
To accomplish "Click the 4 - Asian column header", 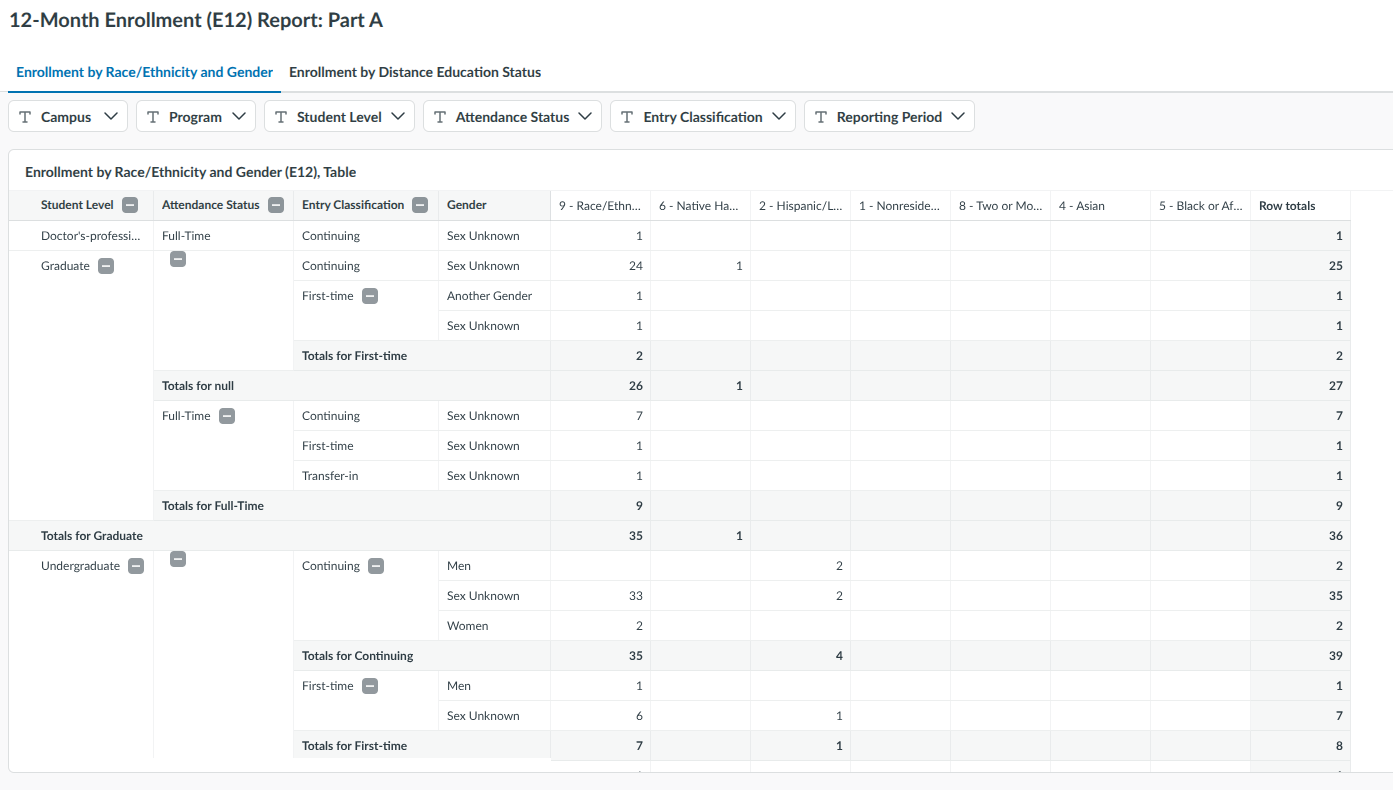I will coord(1100,206).
